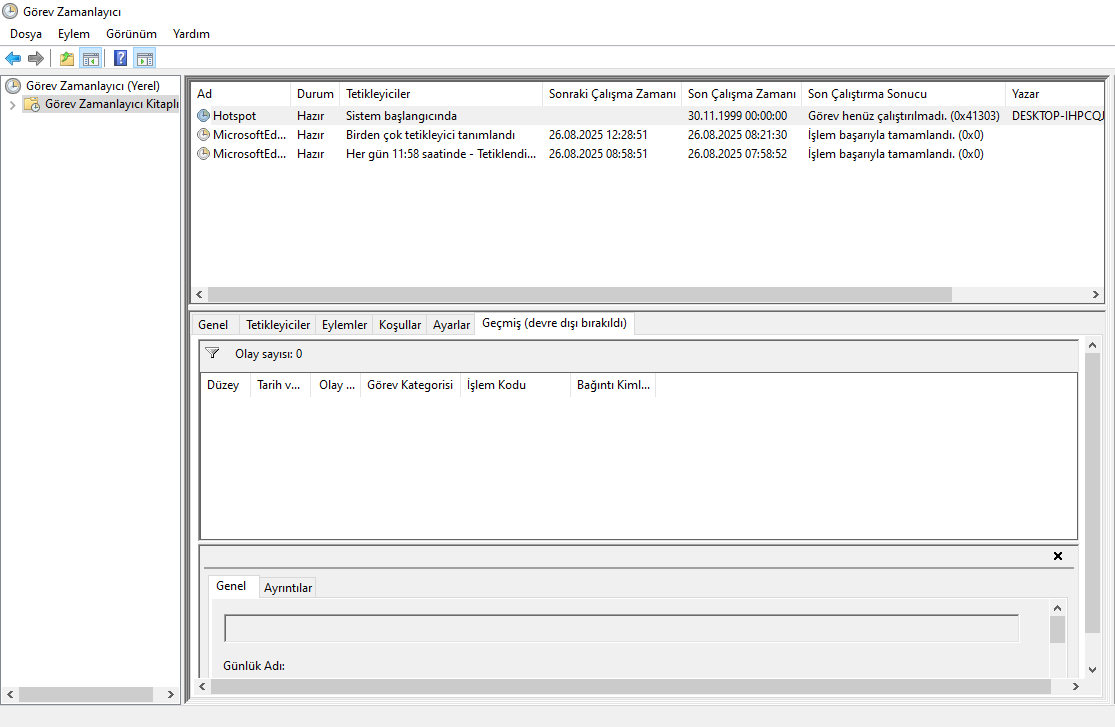Sort tasks by the Ad column header
Image resolution: width=1115 pixels, height=727 pixels.
click(240, 94)
